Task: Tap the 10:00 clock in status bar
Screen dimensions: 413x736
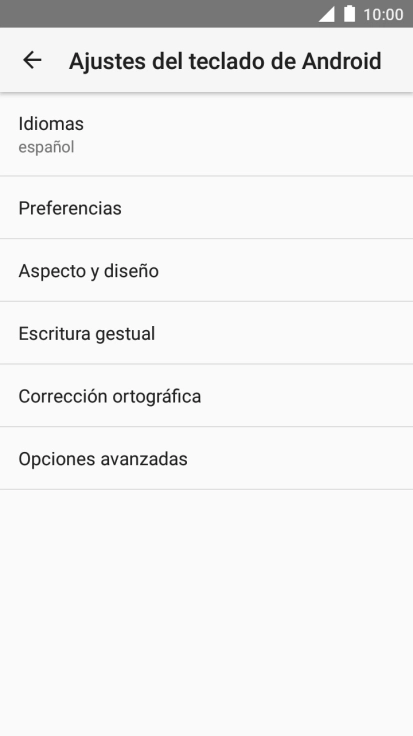Action: (x=383, y=15)
